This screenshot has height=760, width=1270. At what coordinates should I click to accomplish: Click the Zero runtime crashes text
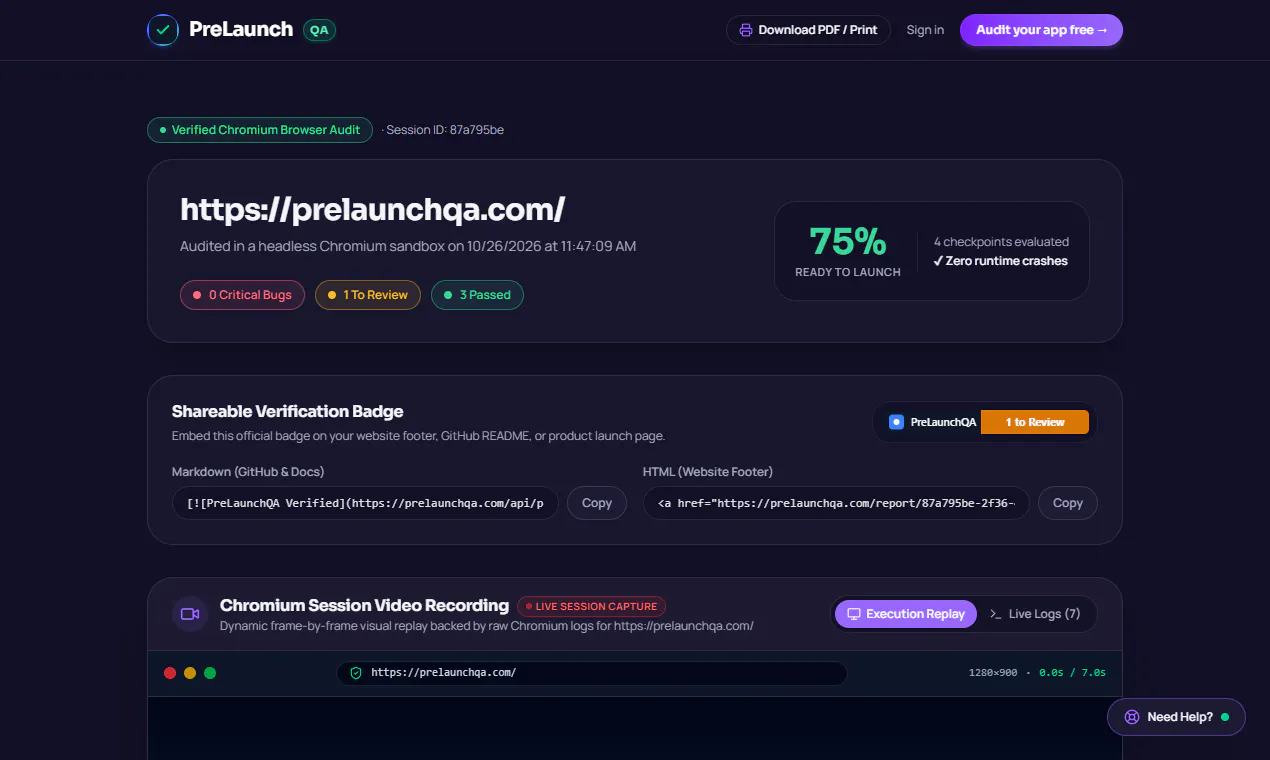coord(1001,261)
